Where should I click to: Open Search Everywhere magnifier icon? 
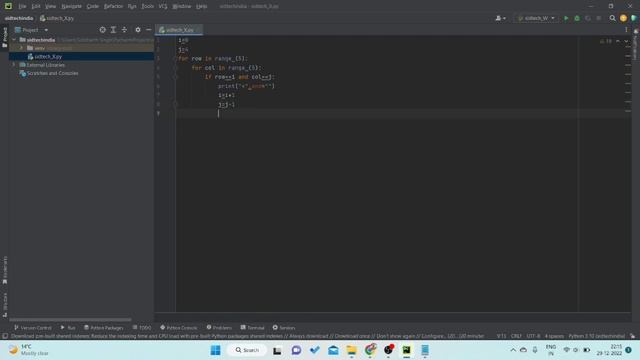[612, 18]
